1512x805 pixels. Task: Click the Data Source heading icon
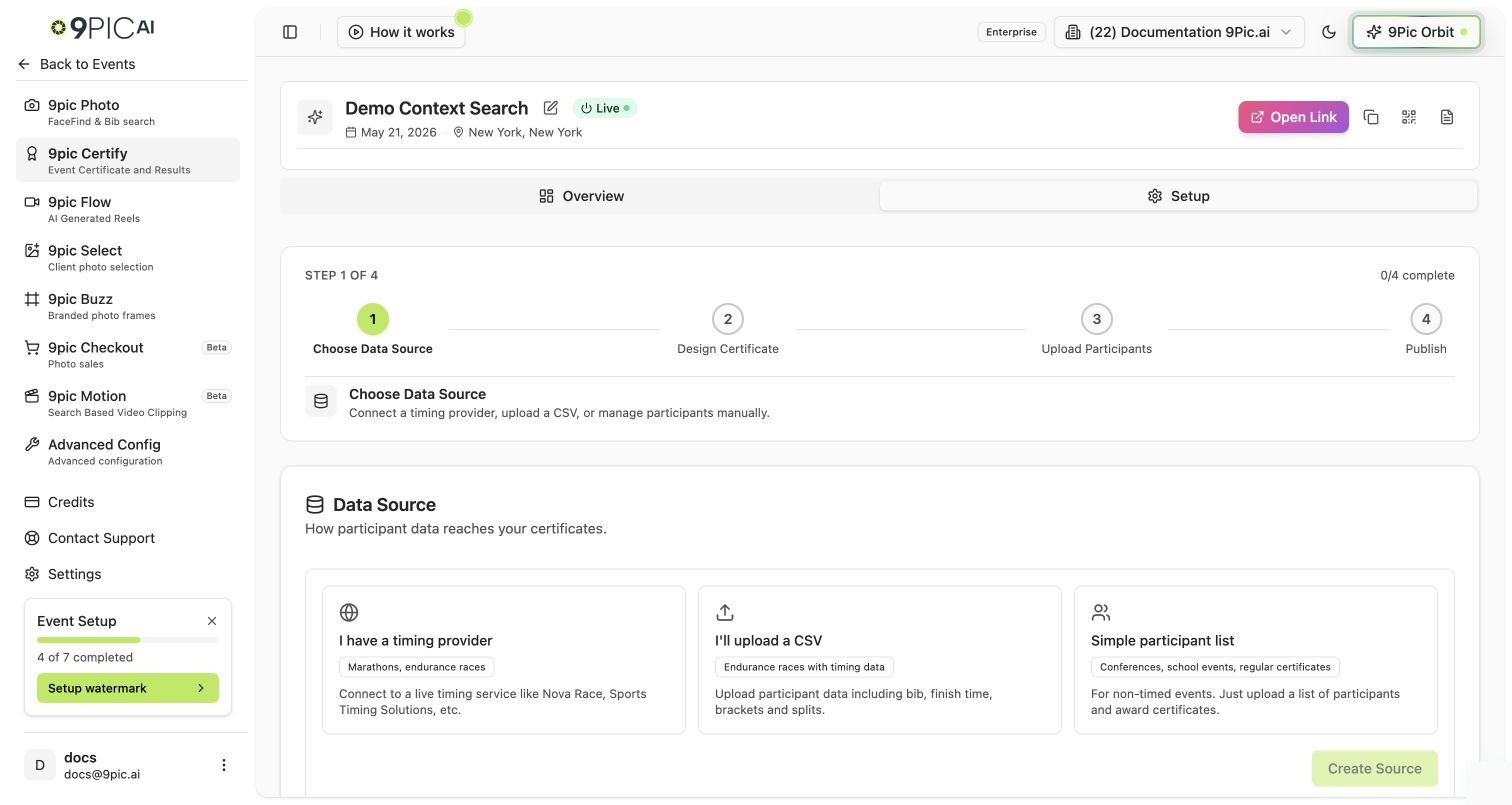tap(315, 505)
